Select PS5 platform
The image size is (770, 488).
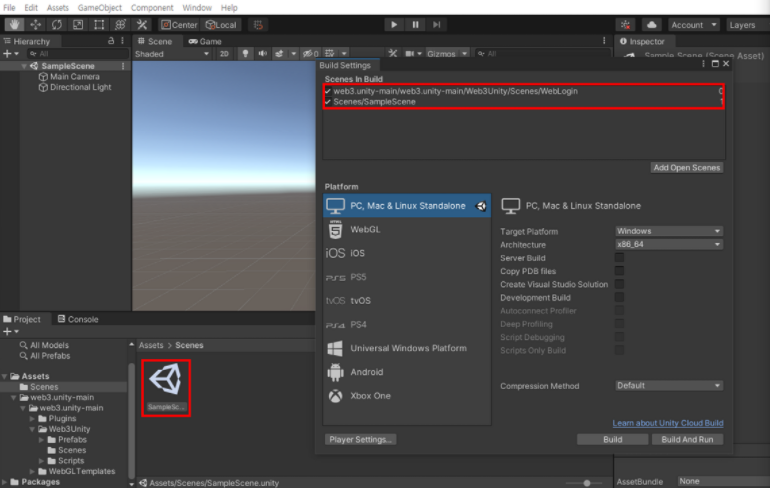click(x=407, y=277)
